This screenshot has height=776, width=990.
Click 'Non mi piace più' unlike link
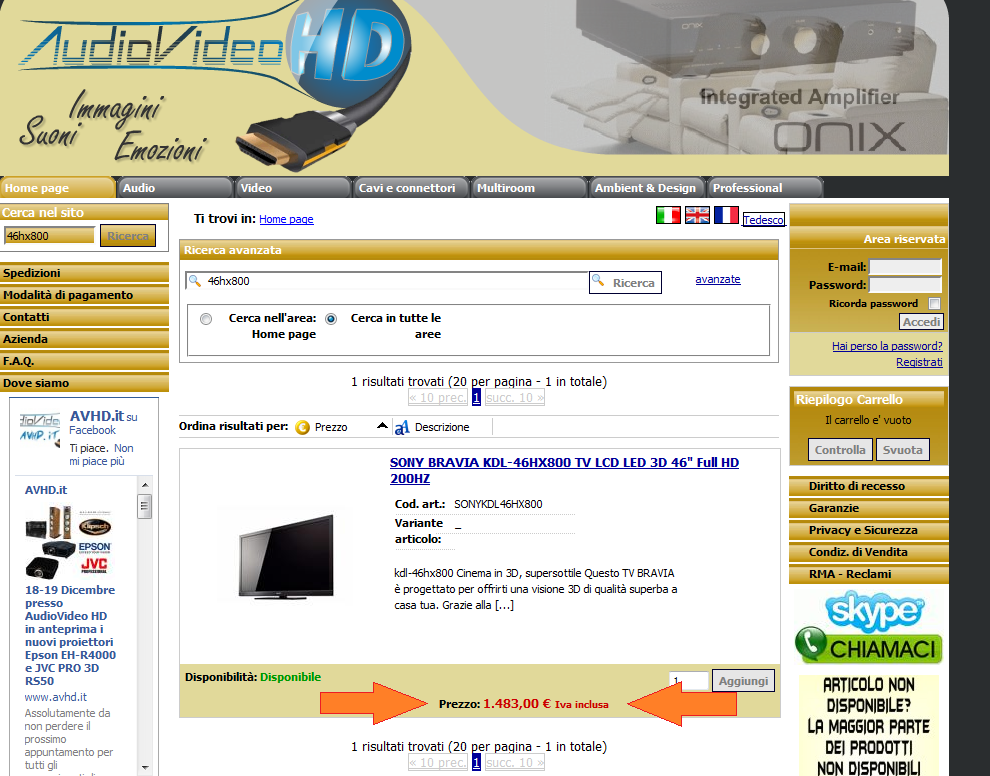(101, 455)
